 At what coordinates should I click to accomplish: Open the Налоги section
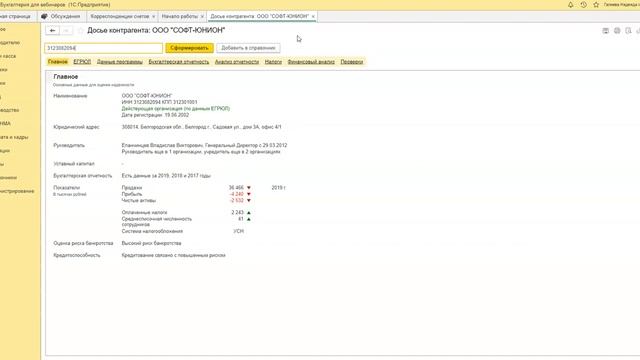pyautogui.click(x=273, y=62)
